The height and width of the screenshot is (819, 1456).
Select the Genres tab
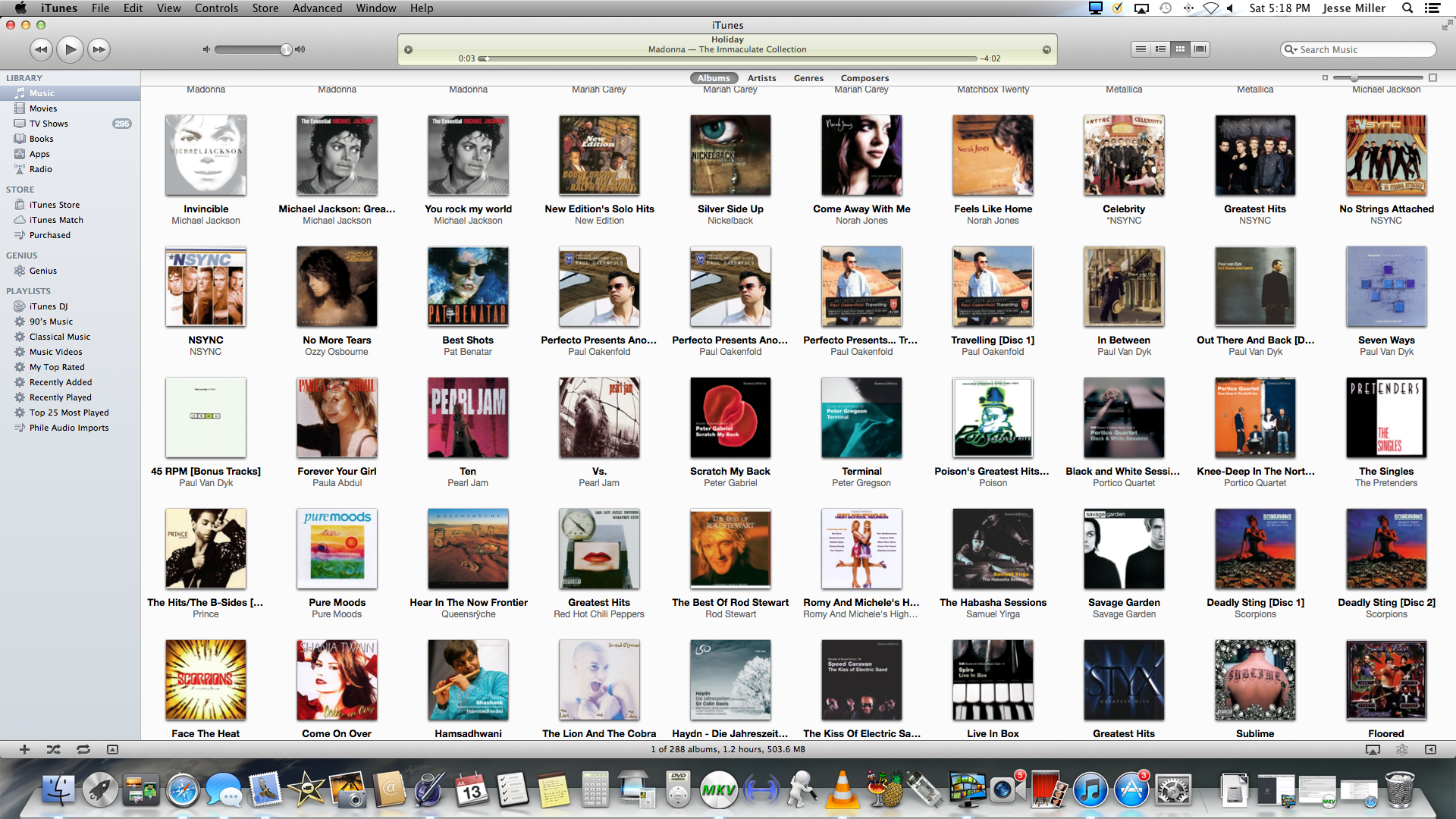click(808, 78)
